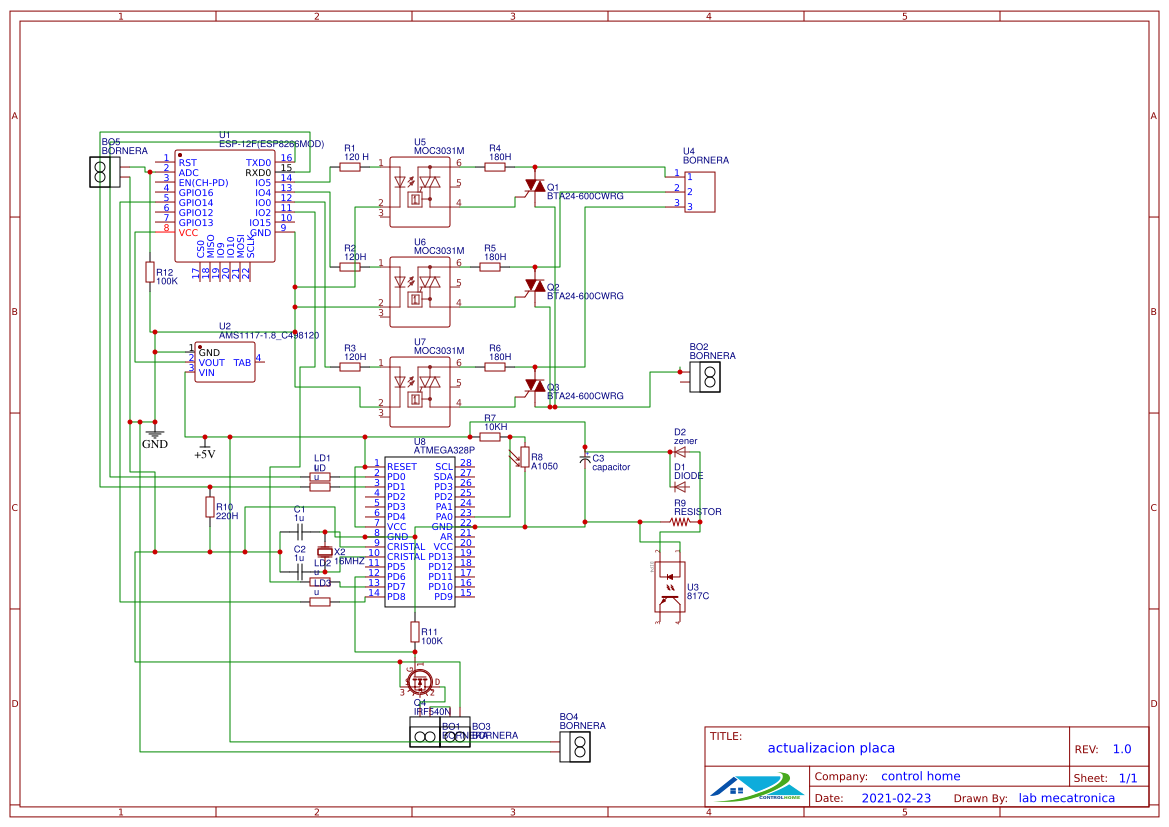Select the ESP-12F module symbol U1
Image resolution: width=1169 pixels, height=827 pixels.
pyautogui.click(x=227, y=205)
